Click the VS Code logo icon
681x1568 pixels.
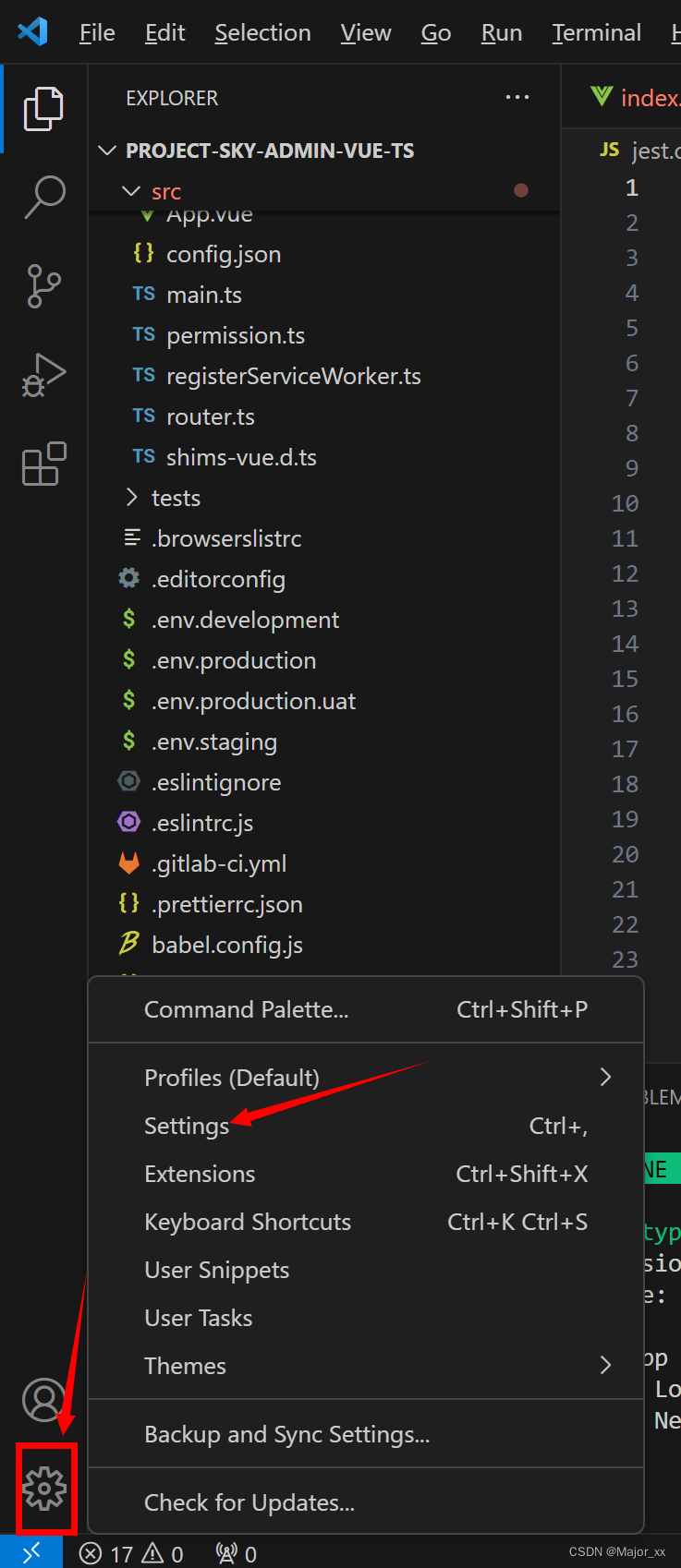click(32, 32)
